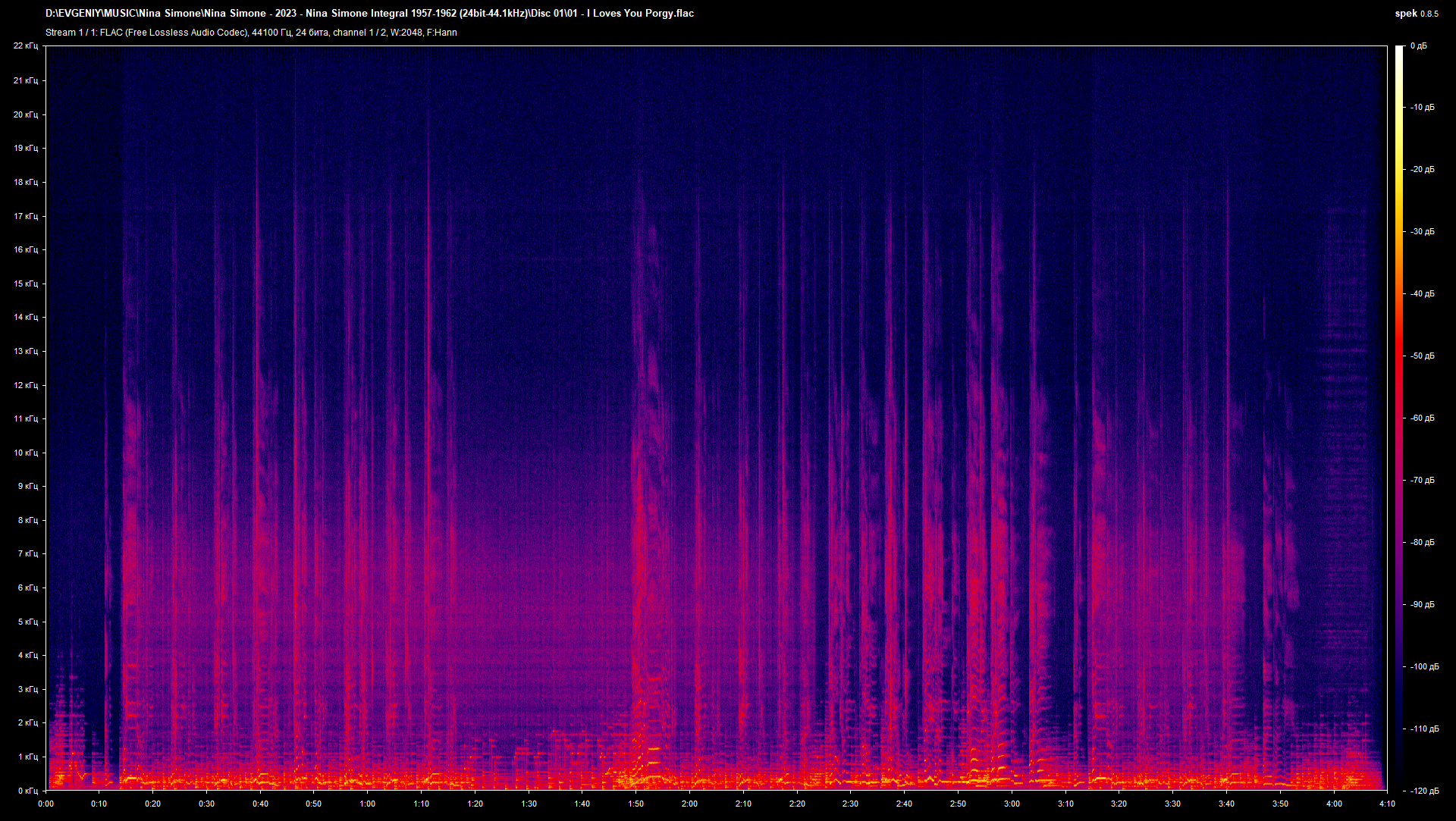Viewport: 1456px width, 821px height.
Task: Click the 2:00 time axis mark
Action: 688,802
